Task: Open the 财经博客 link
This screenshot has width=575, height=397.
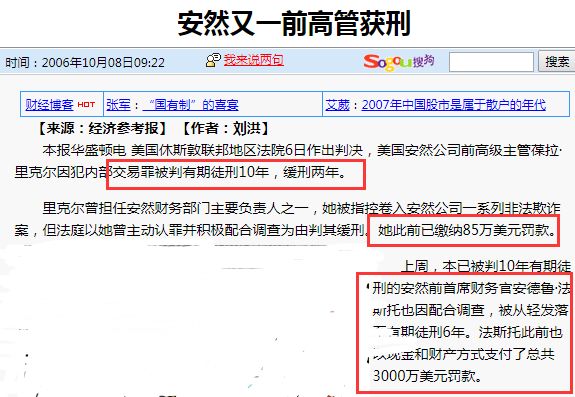Action: (49, 105)
